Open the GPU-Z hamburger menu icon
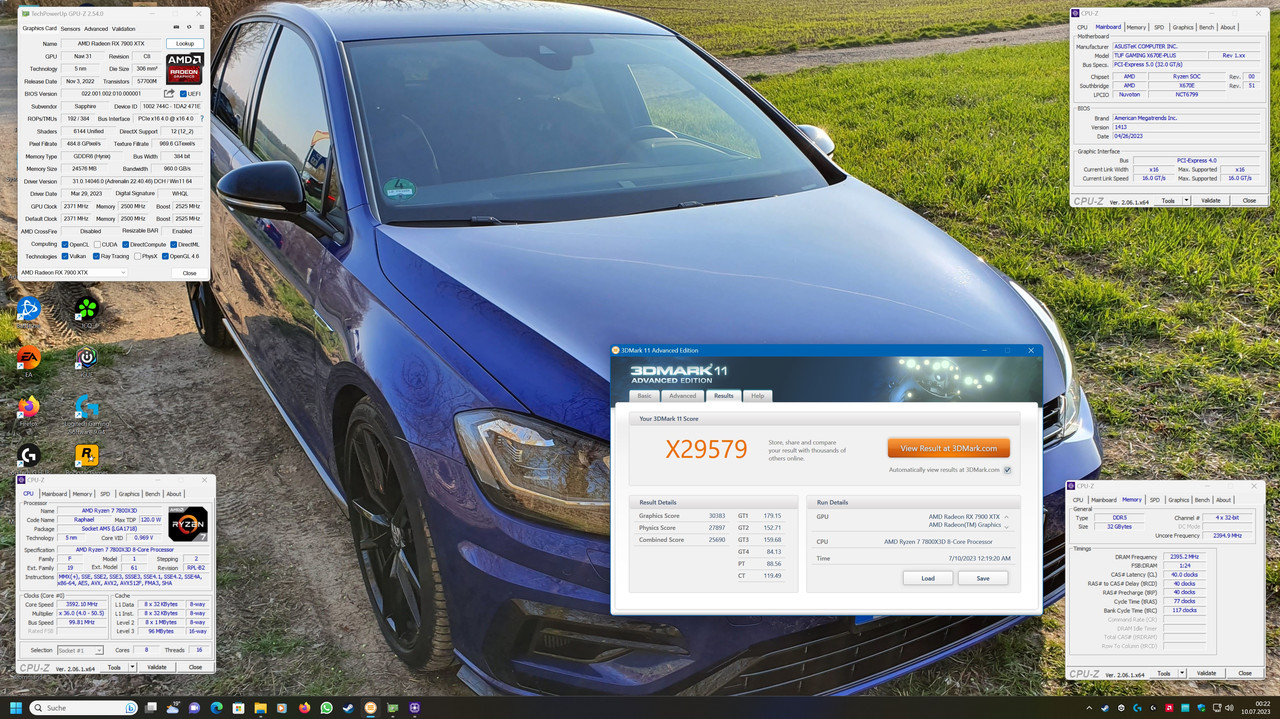Screen dimensions: 1280x719 point(202,28)
